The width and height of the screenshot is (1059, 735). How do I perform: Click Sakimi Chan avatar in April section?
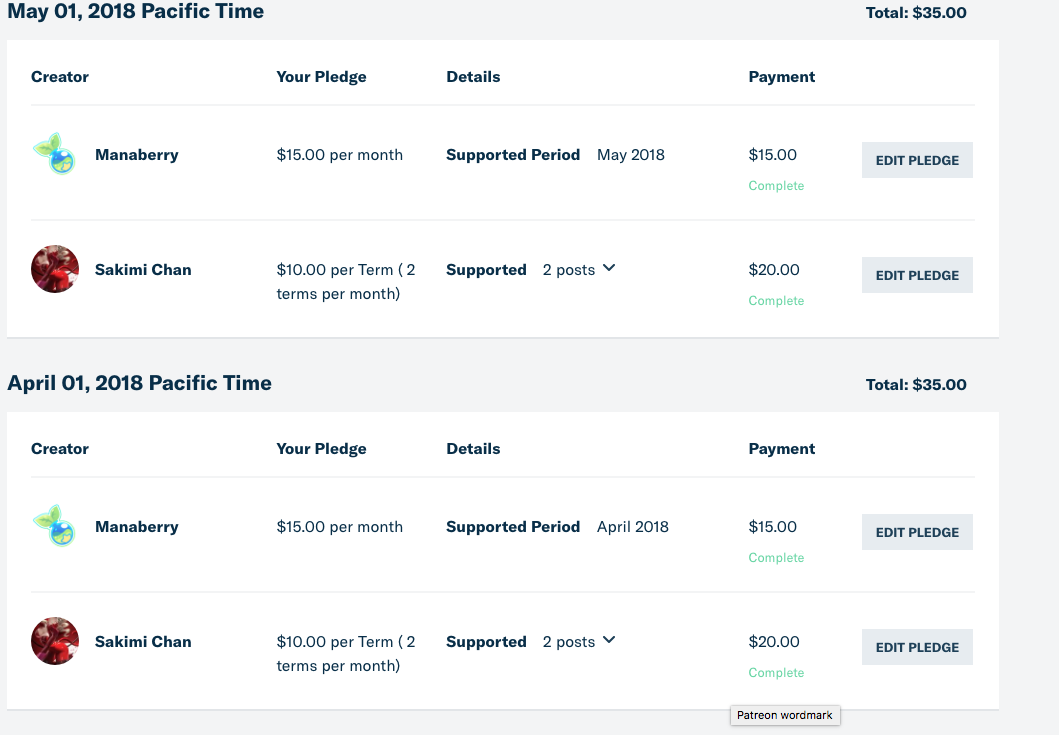pyautogui.click(x=55, y=640)
